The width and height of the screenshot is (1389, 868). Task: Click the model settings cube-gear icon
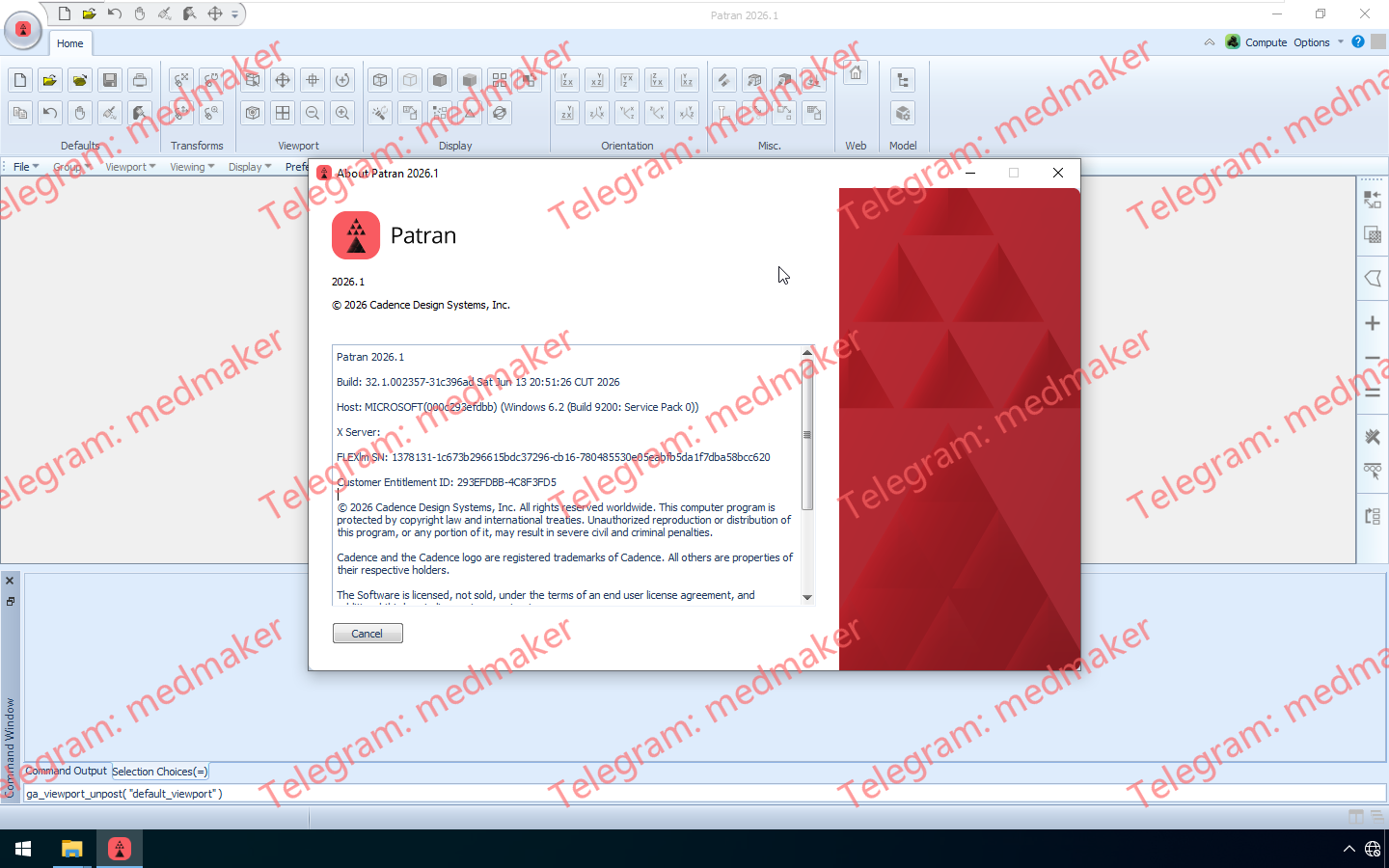(x=903, y=113)
